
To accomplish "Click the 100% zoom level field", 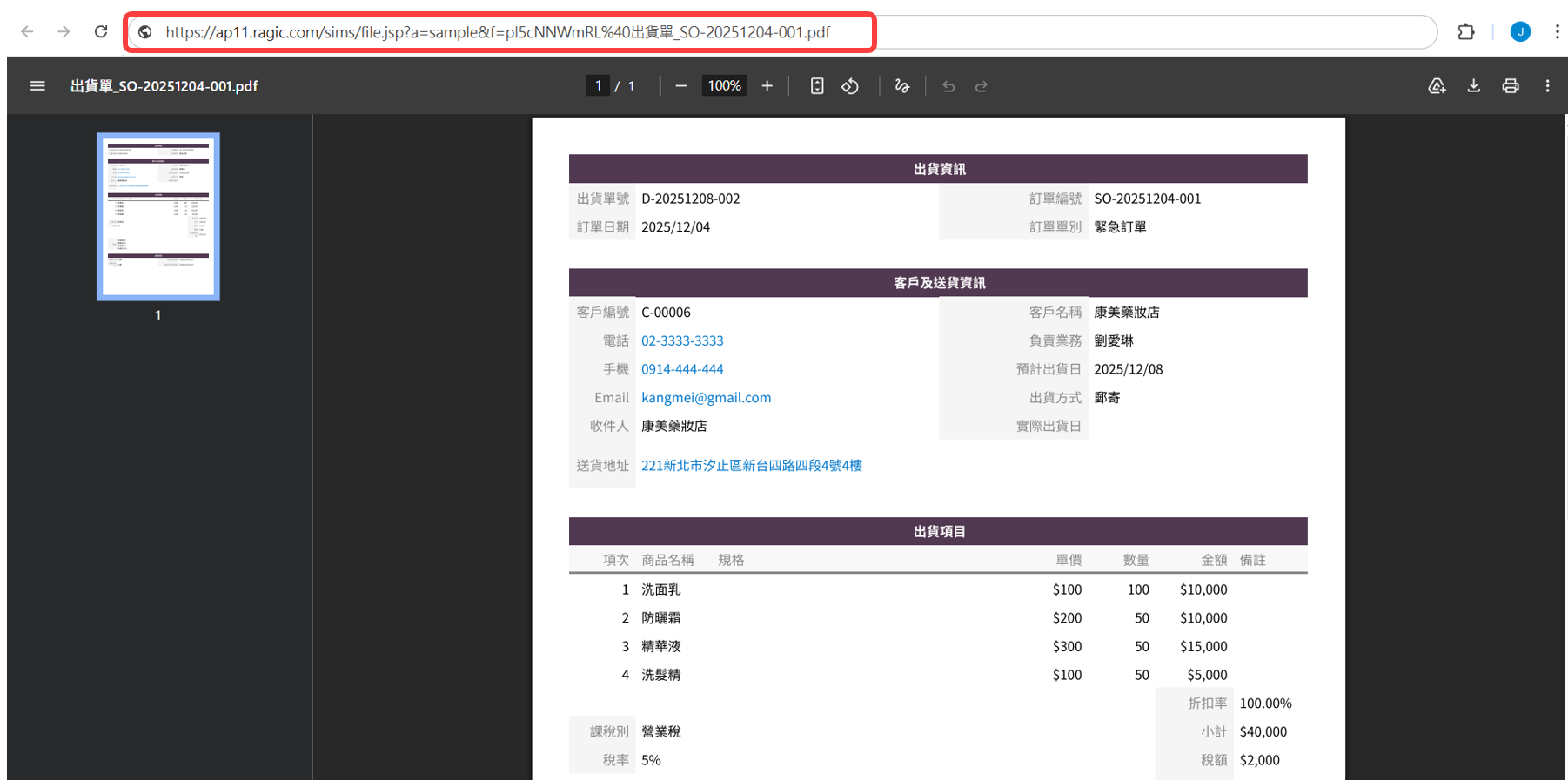I will tap(724, 86).
